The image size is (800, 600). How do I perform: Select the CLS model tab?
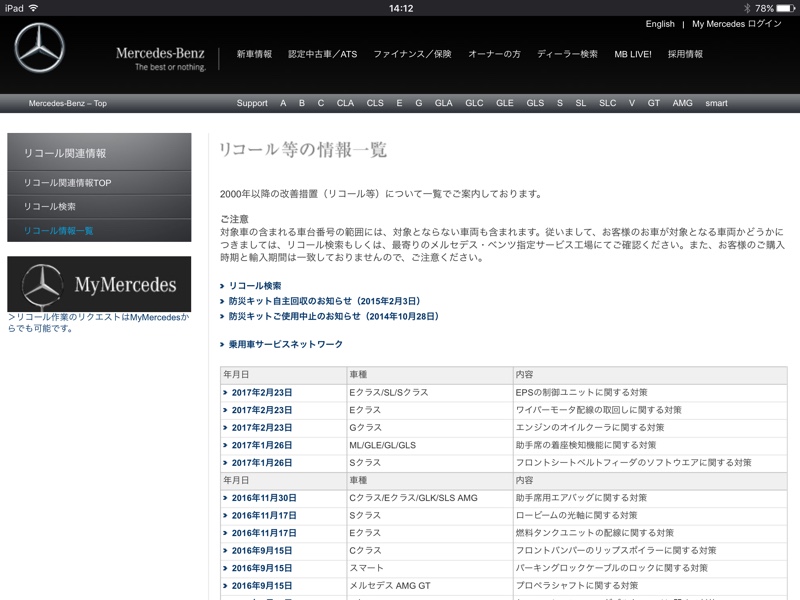coord(375,103)
